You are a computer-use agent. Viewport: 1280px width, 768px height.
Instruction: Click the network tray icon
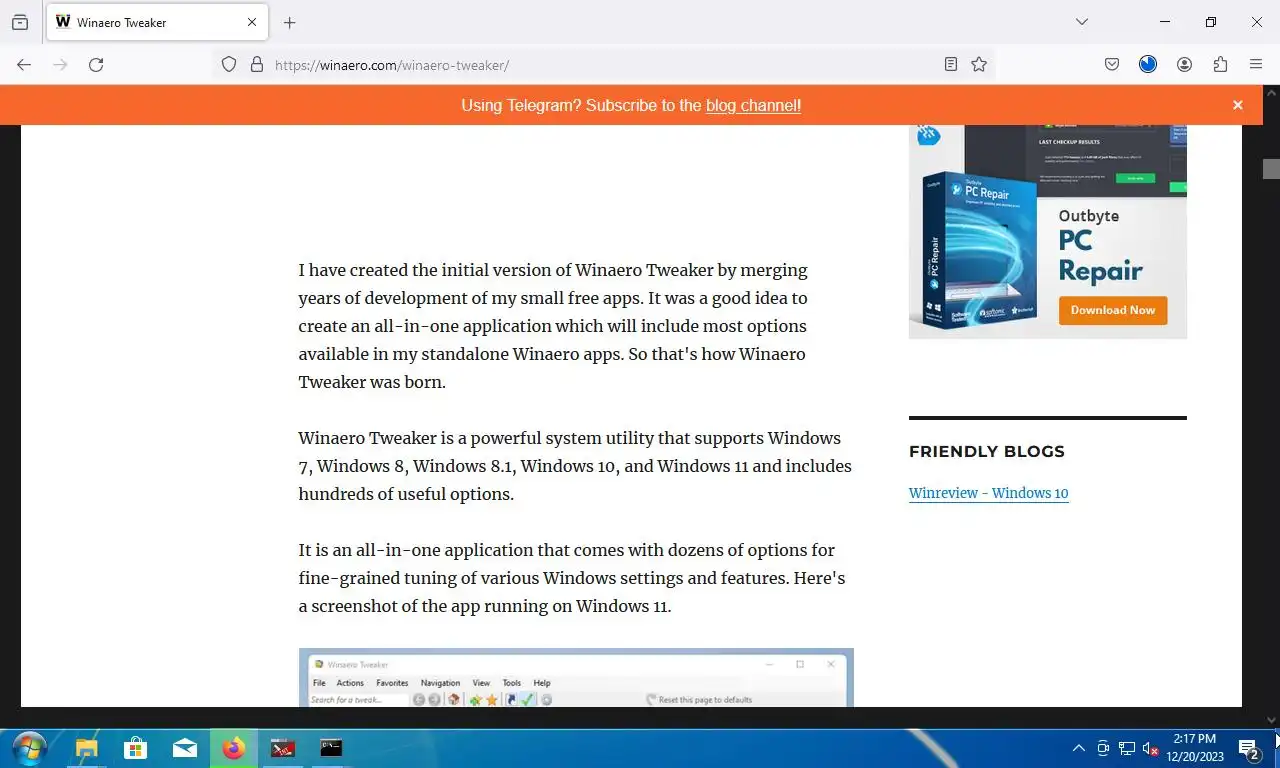(1127, 748)
